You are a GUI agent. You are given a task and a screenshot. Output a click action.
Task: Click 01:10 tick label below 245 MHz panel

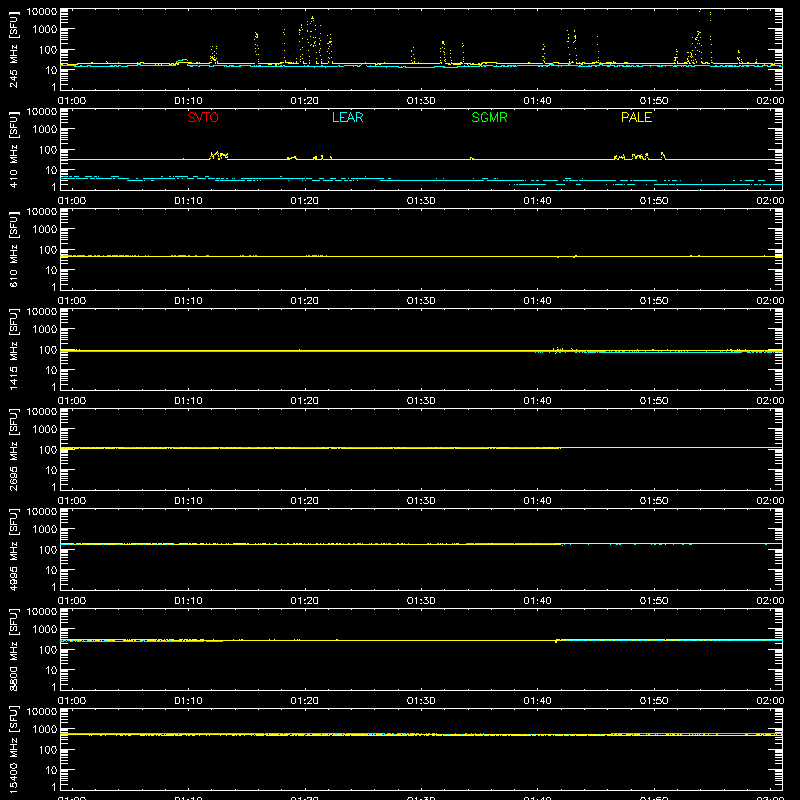[x=188, y=101]
